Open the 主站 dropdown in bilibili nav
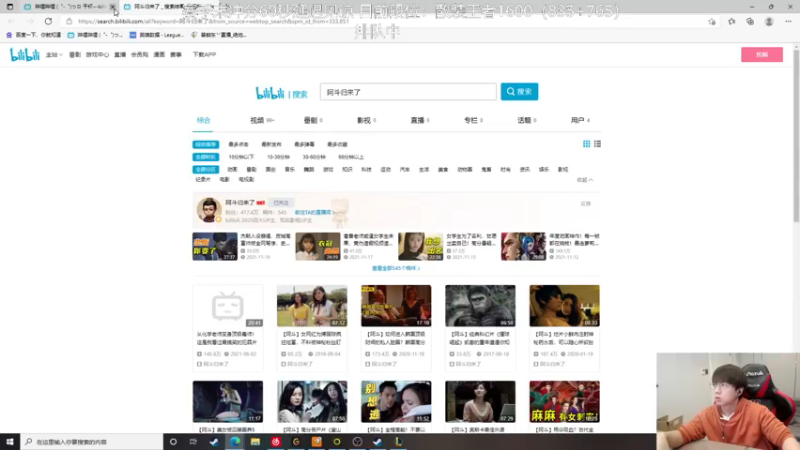800x450 pixels. coord(54,55)
